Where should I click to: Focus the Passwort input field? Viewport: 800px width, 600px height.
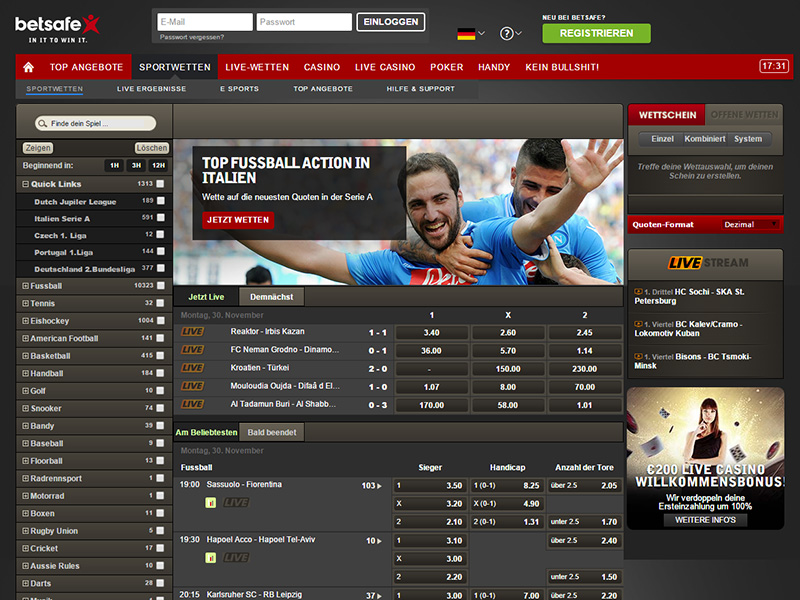(304, 22)
